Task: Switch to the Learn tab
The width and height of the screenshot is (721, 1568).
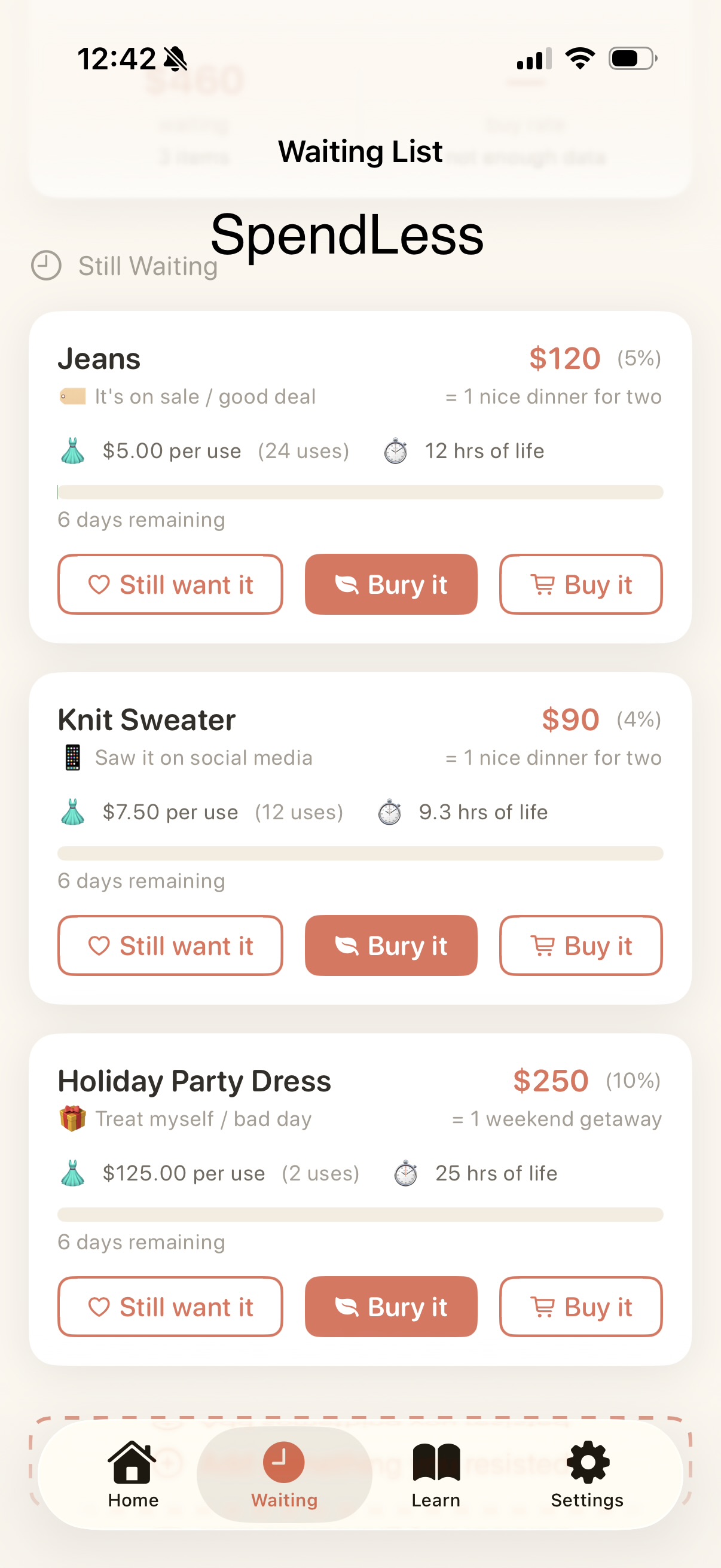Action: tap(436, 1473)
